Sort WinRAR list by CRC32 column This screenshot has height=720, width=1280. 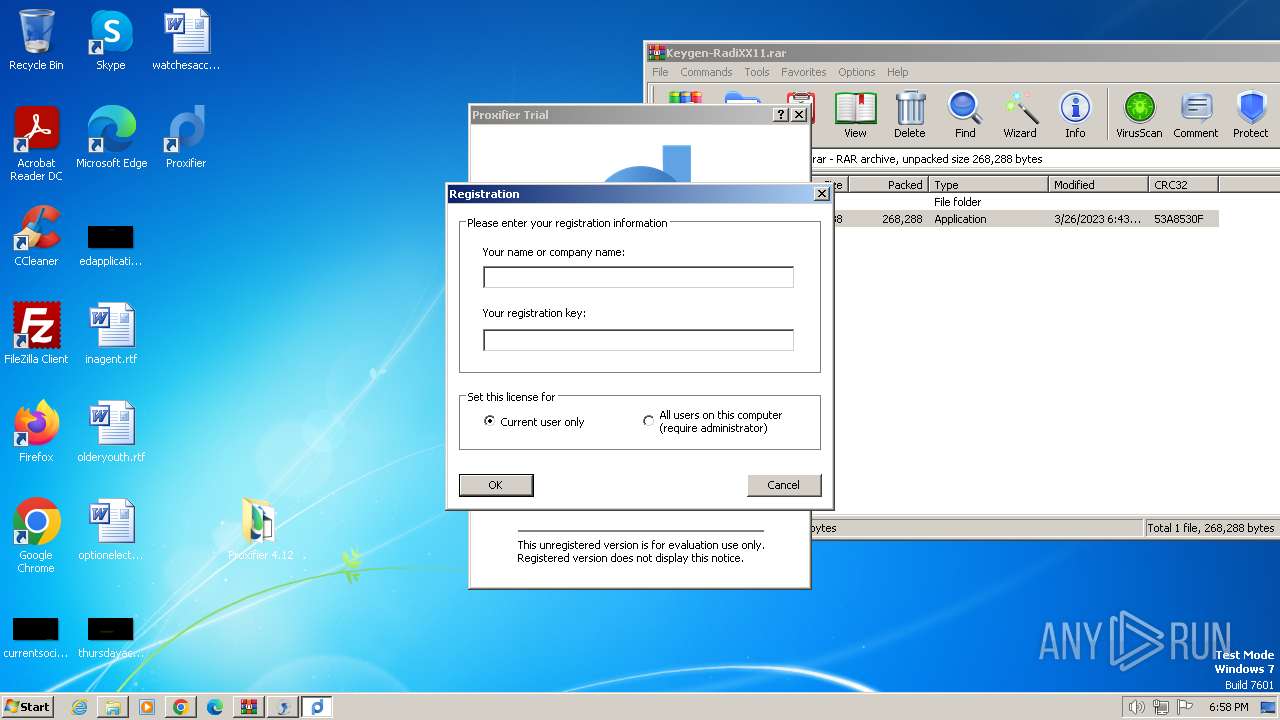(x=1184, y=185)
